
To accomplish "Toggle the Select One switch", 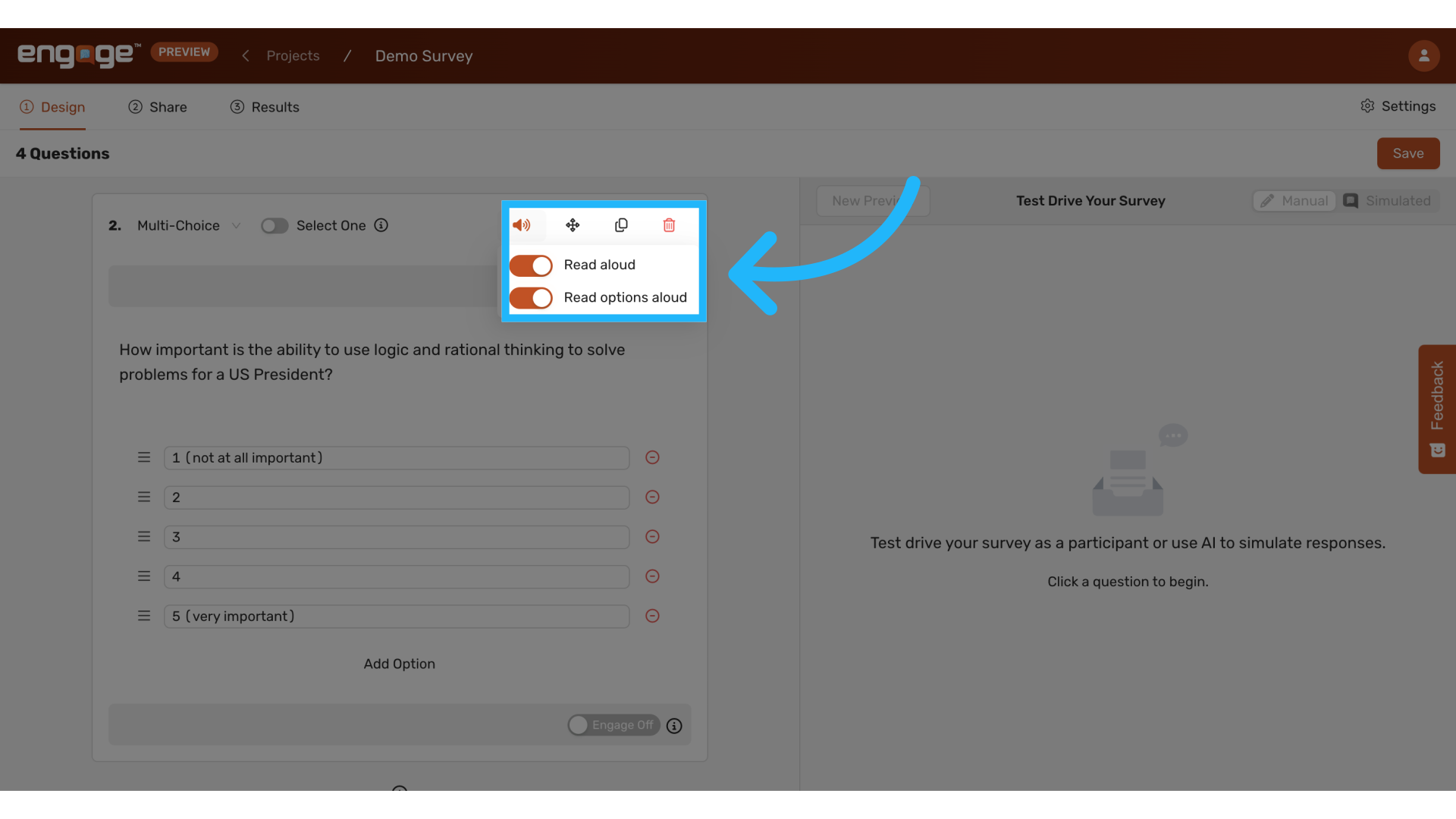I will coord(275,226).
